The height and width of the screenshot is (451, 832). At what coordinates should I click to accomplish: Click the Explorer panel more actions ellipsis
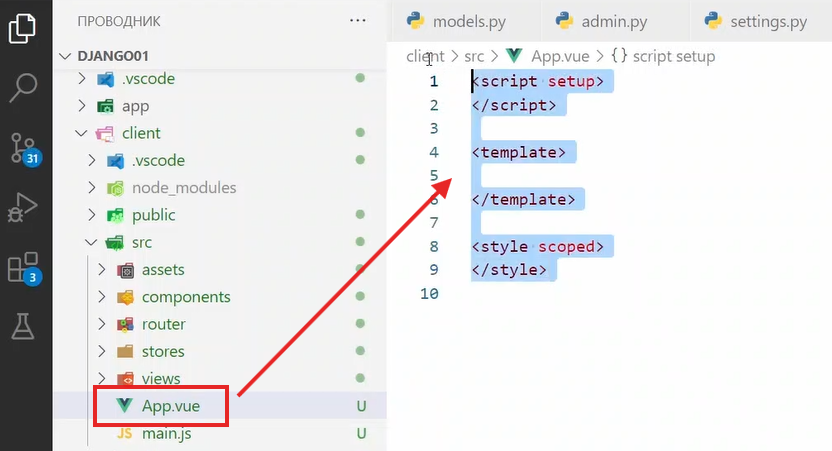point(357,21)
